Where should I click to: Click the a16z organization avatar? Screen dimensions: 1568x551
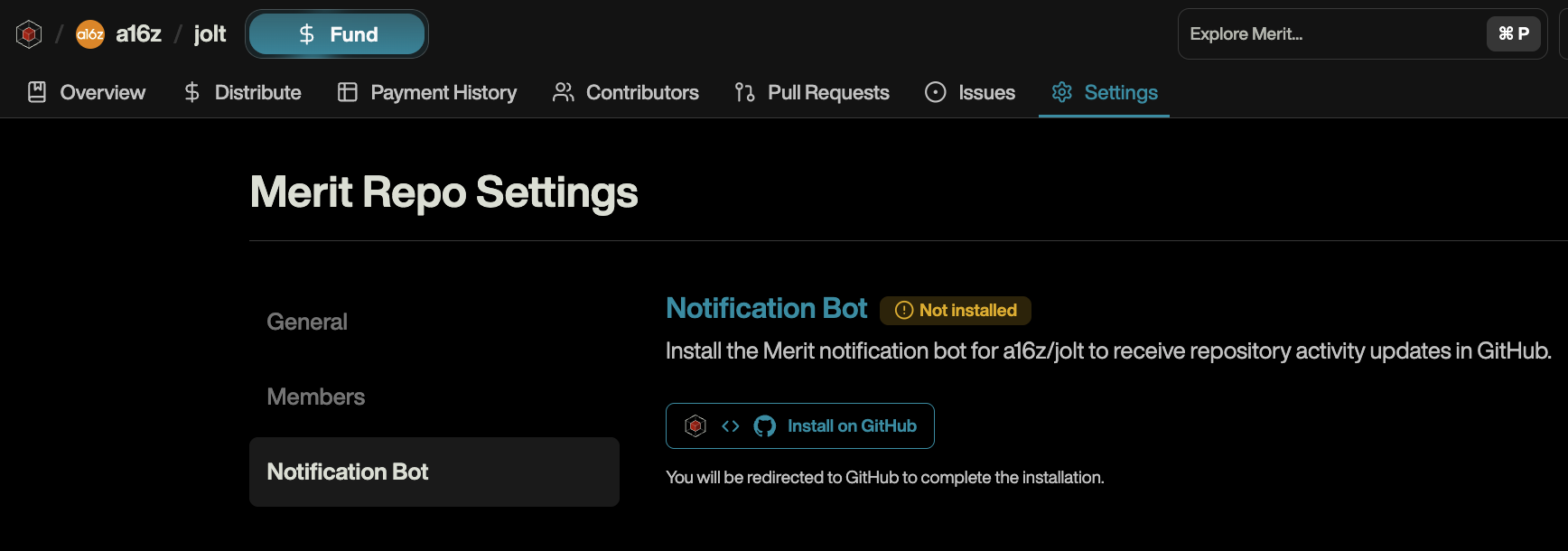(89, 33)
